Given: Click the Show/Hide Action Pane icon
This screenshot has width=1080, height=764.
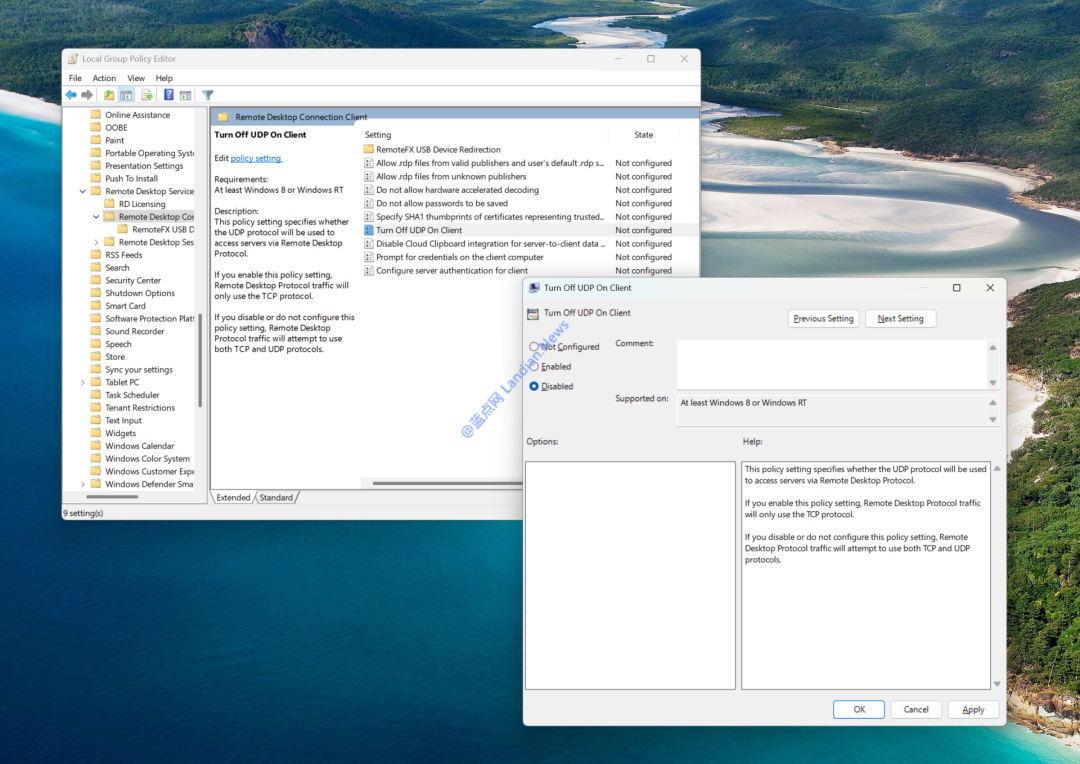Looking at the screenshot, I should click(x=185, y=95).
